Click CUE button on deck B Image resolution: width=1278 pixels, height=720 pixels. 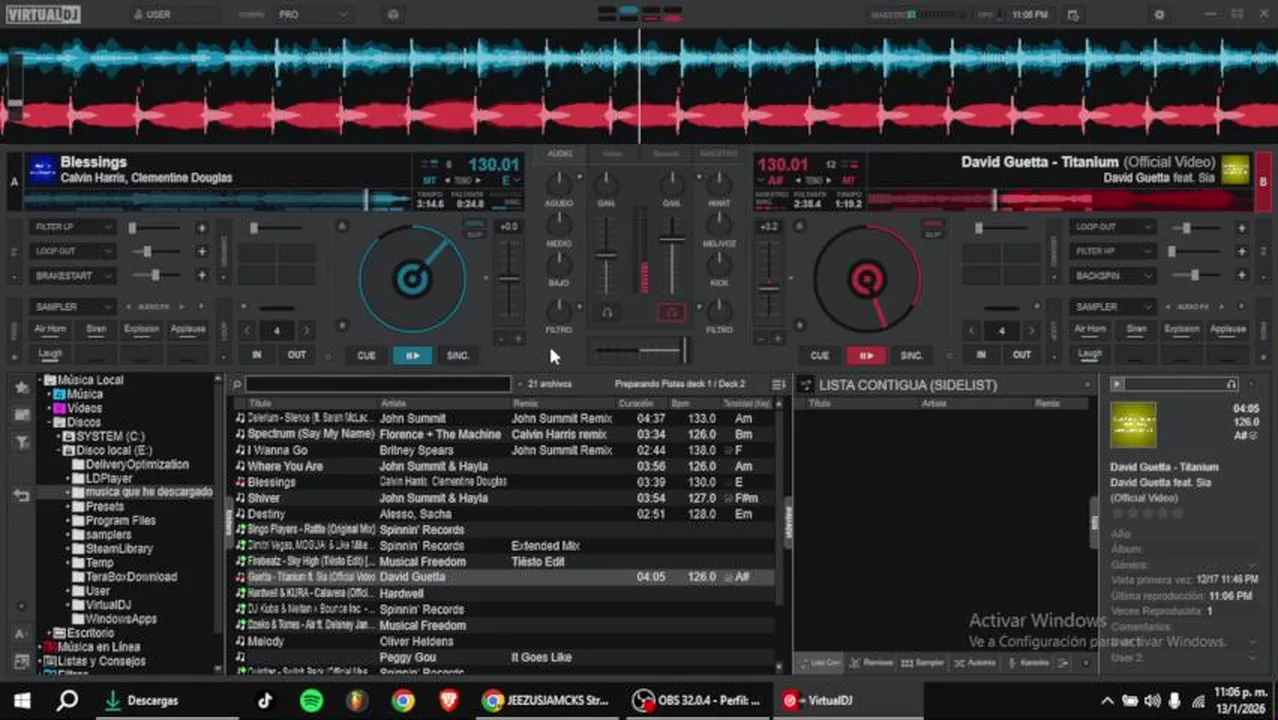[820, 355]
